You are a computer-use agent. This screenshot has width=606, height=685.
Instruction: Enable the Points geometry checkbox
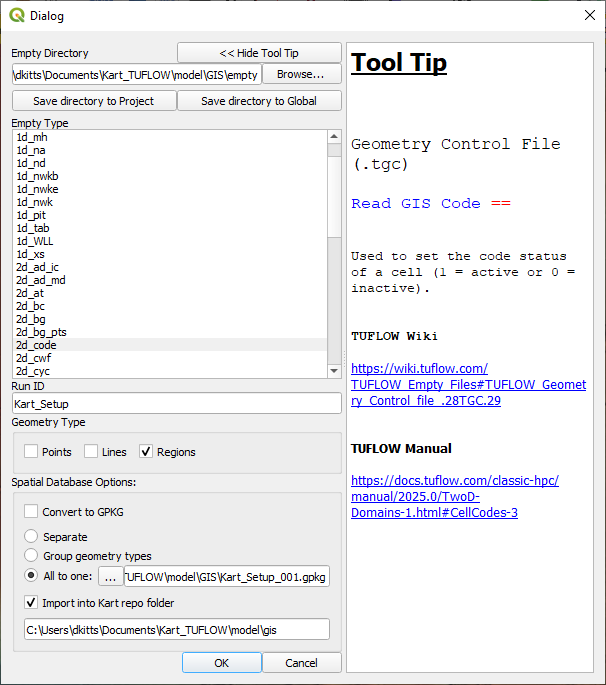click(32, 452)
